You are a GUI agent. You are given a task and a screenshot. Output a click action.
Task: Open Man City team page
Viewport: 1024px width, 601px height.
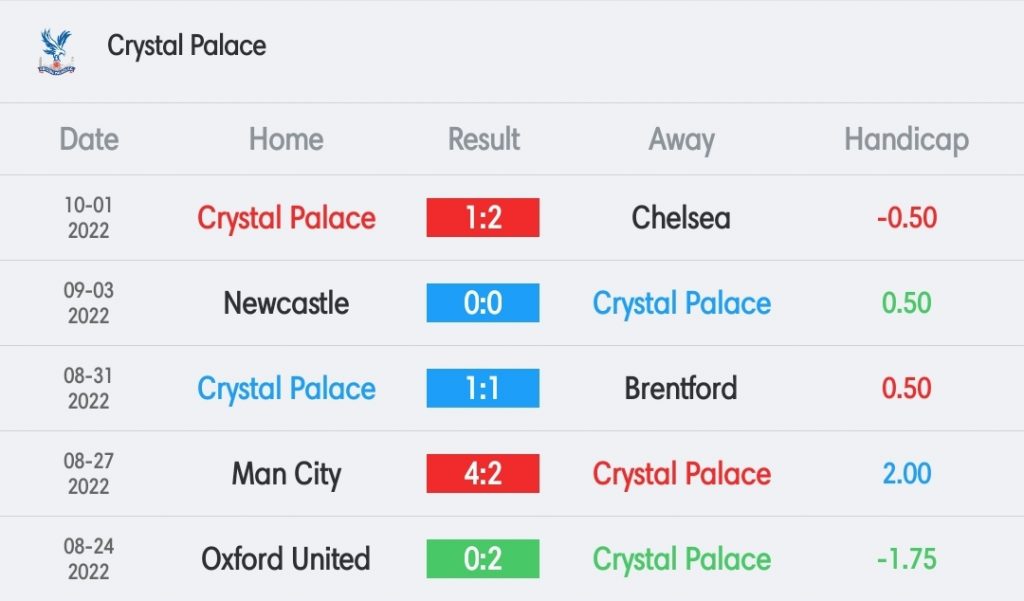[x=286, y=474]
